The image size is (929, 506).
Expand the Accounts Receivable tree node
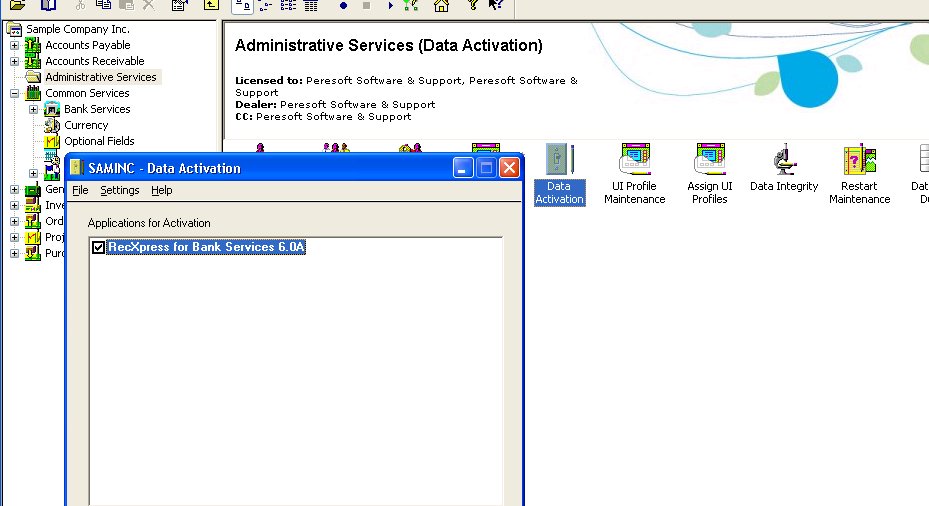point(14,61)
